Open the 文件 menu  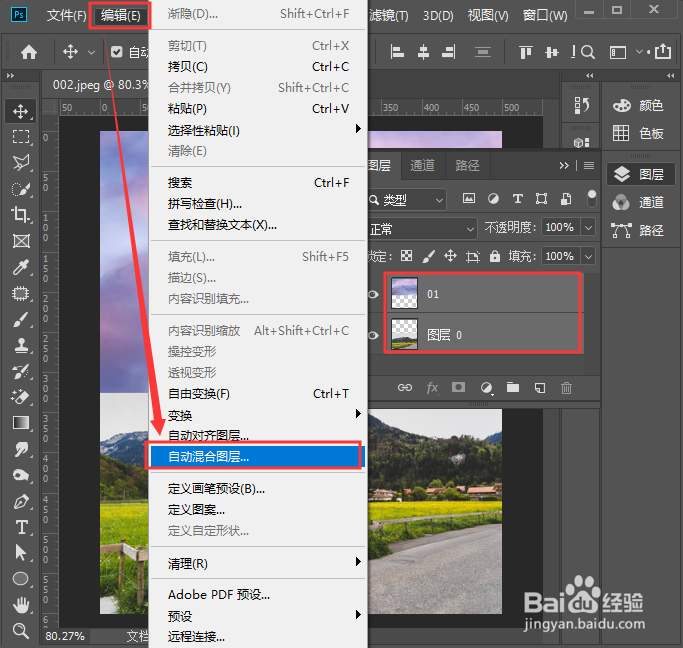click(66, 16)
